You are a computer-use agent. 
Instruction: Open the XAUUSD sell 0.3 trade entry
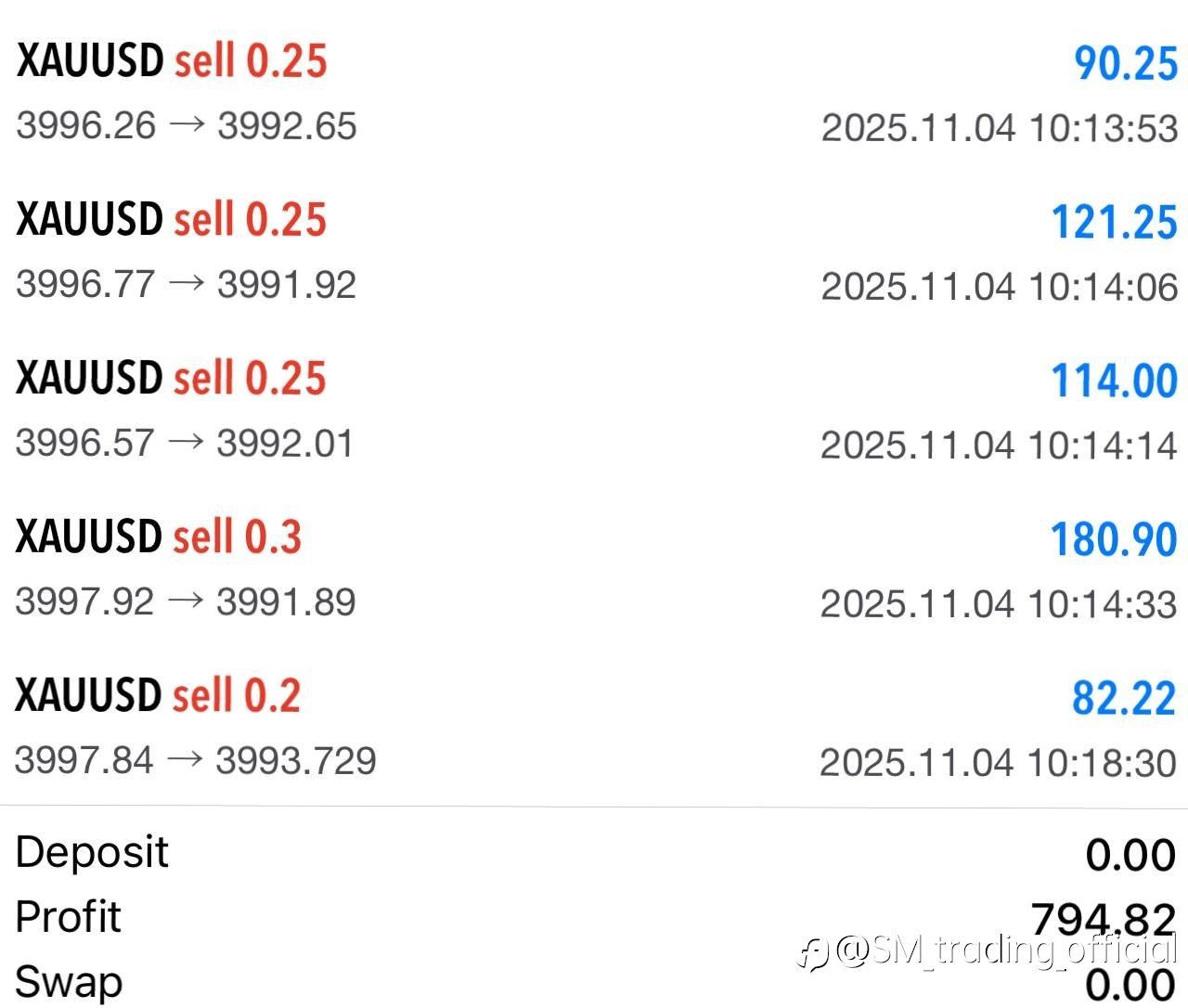[159, 537]
